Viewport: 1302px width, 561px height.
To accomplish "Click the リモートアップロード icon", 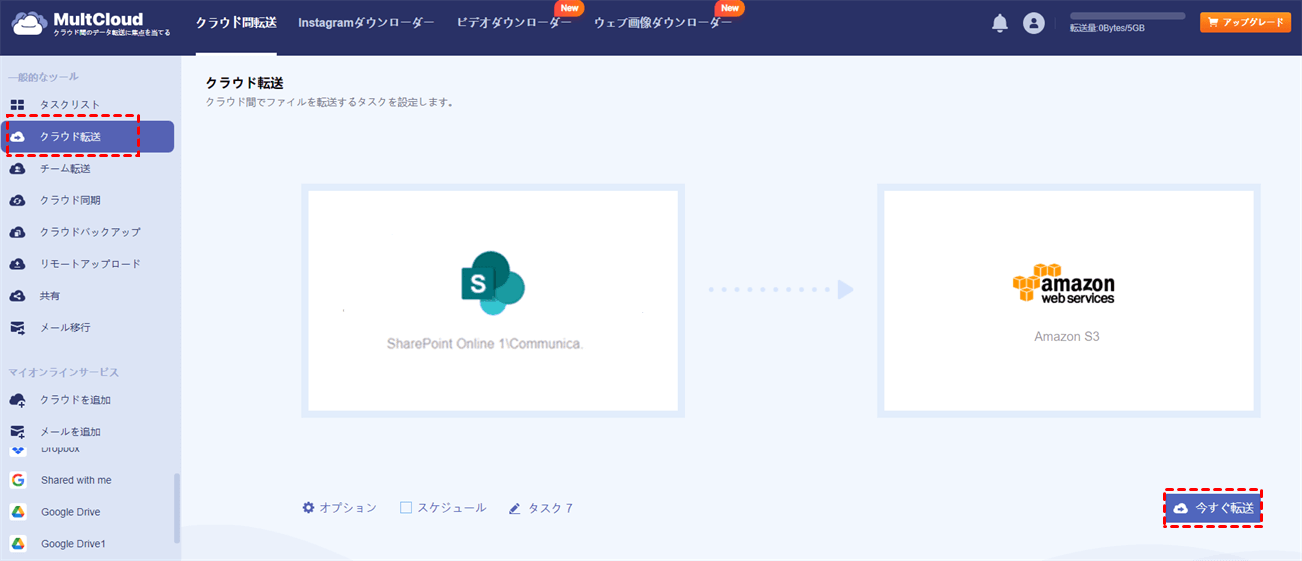I will tap(17, 264).
